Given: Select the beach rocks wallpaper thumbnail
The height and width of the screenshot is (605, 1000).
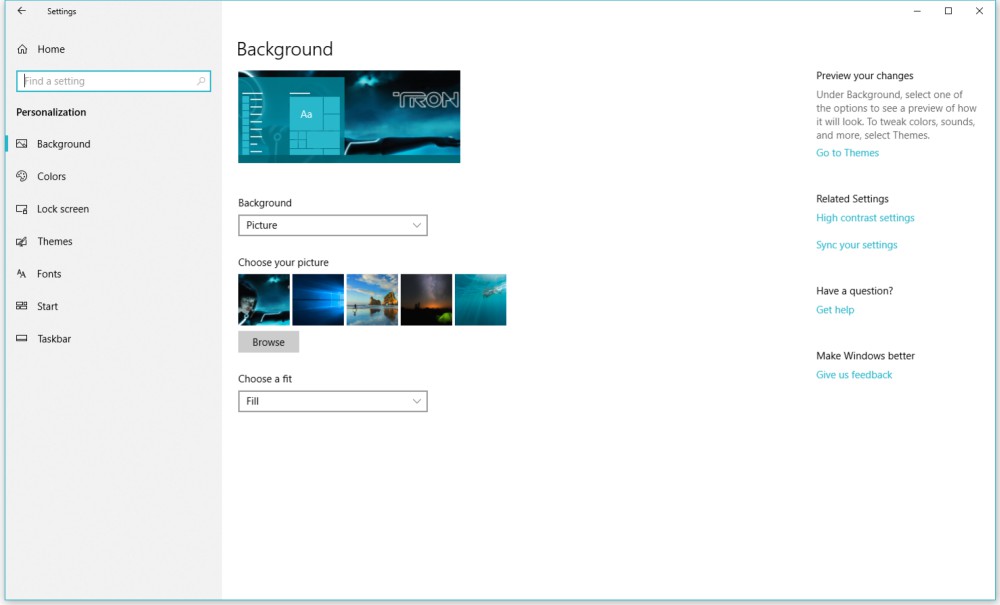Looking at the screenshot, I should point(372,300).
